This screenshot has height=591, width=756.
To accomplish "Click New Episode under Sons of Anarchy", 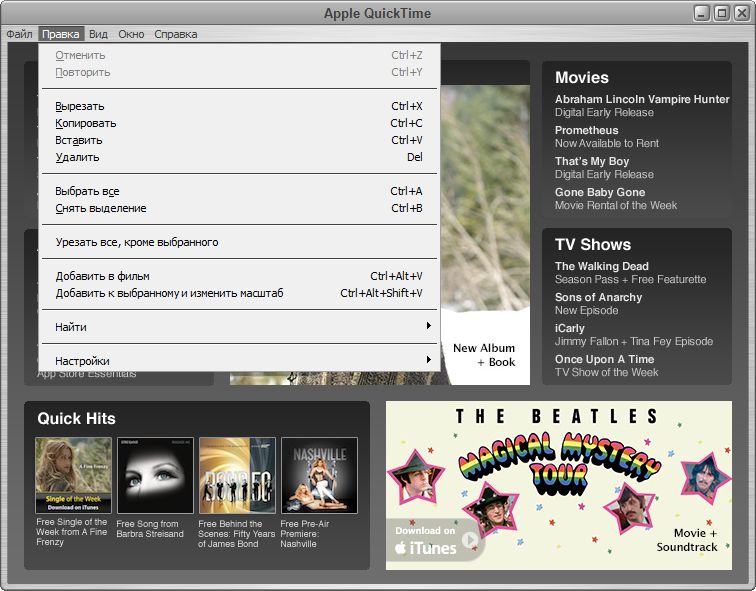I will [586, 310].
